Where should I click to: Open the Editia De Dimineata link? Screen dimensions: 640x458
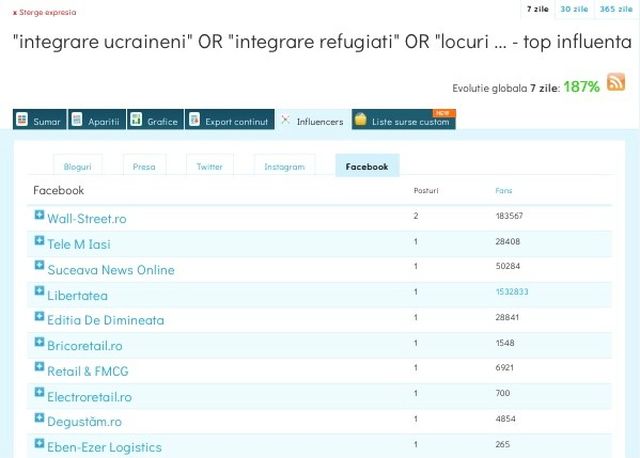[106, 320]
